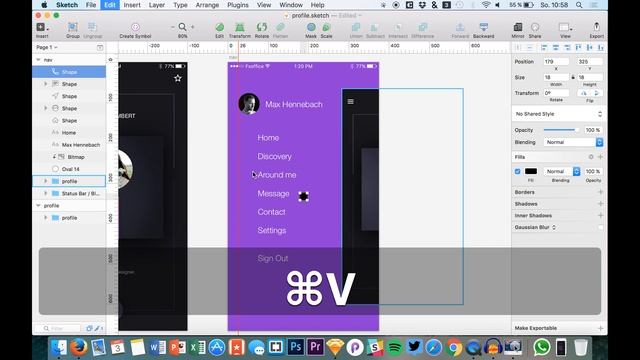
Task: Add an inner shadow with plus
Action: tap(600, 216)
